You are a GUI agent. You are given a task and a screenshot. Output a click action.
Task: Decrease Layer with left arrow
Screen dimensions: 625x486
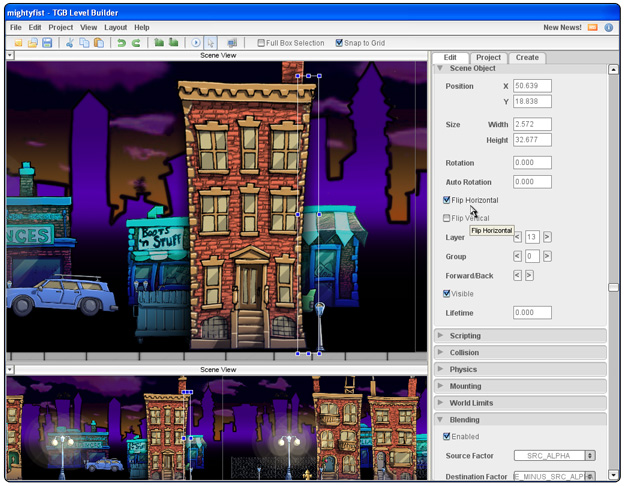pos(517,237)
